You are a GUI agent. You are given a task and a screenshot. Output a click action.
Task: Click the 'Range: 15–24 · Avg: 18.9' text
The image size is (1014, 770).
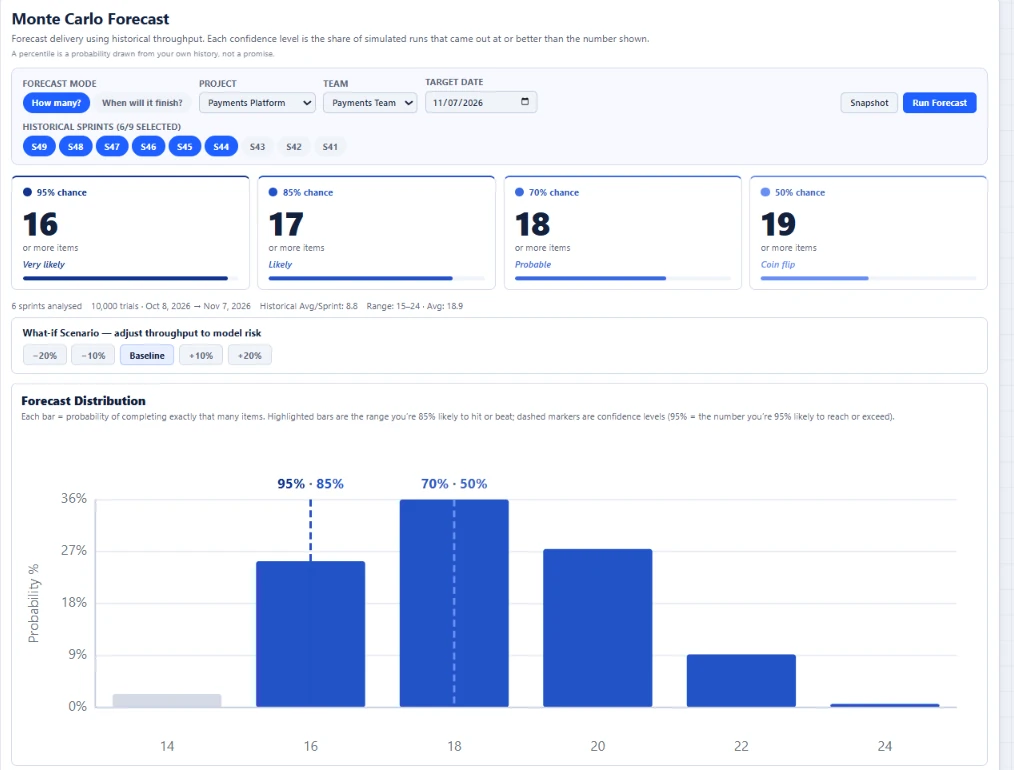[x=415, y=306]
